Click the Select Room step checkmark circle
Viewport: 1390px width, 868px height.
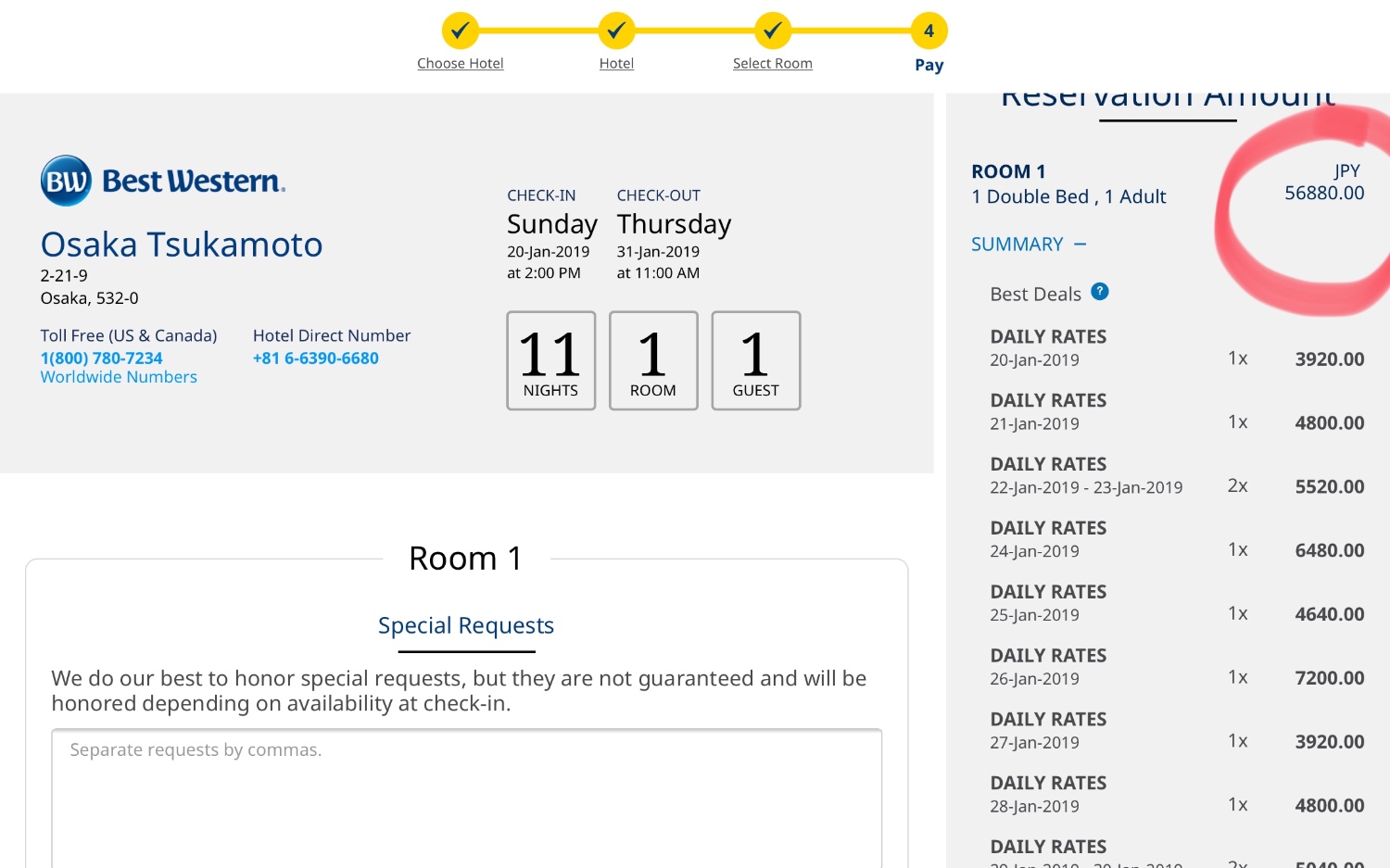772,31
